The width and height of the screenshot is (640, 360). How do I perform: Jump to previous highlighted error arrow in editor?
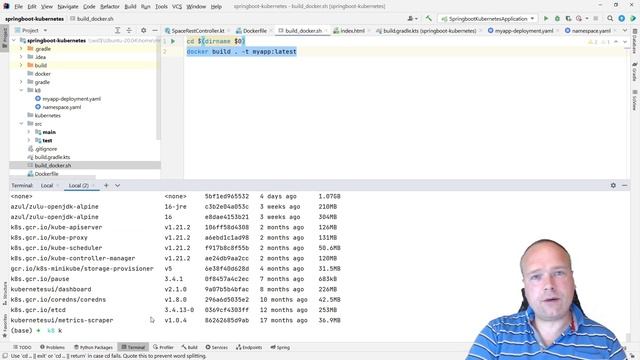616,42
